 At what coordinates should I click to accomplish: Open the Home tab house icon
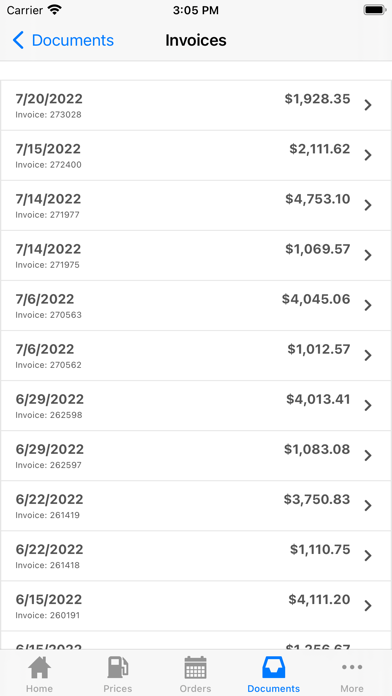(x=40, y=668)
